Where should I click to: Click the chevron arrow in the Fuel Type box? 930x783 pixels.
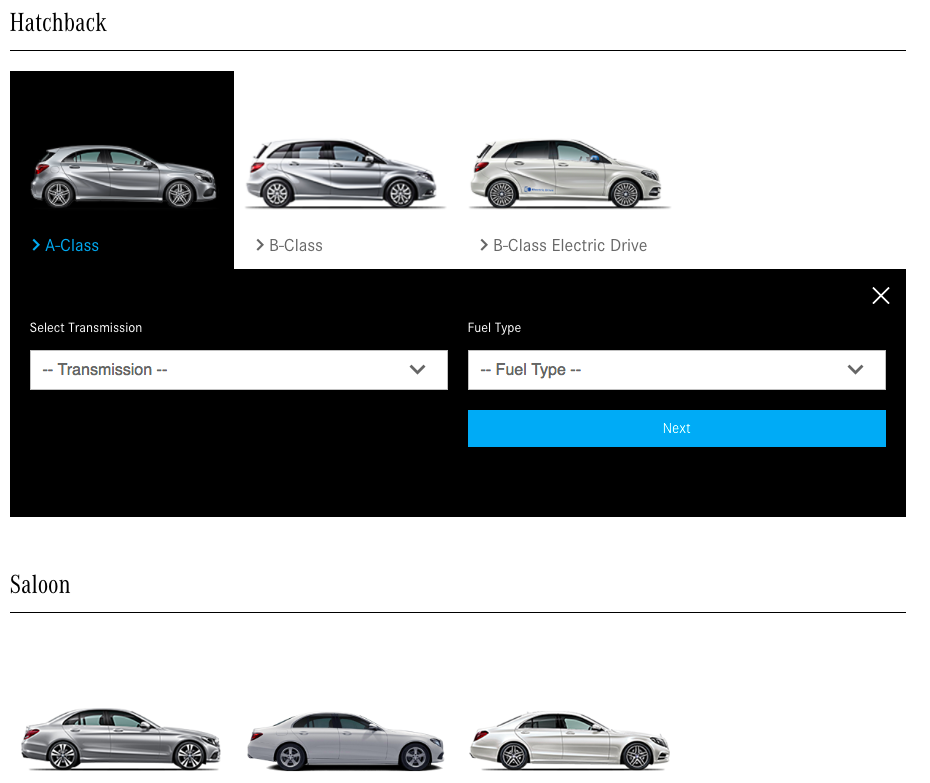pos(855,370)
